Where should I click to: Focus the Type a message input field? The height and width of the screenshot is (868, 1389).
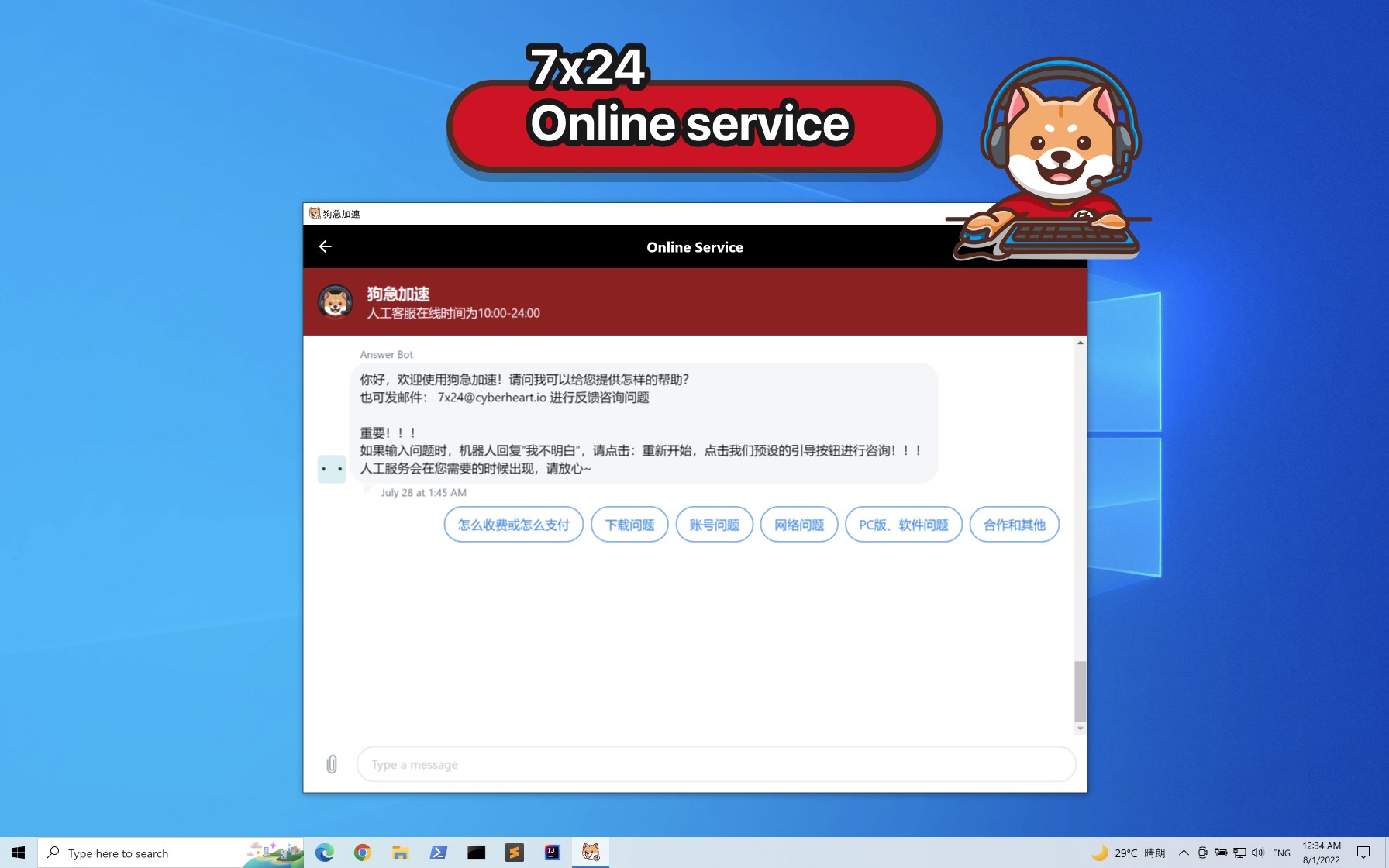tap(716, 765)
